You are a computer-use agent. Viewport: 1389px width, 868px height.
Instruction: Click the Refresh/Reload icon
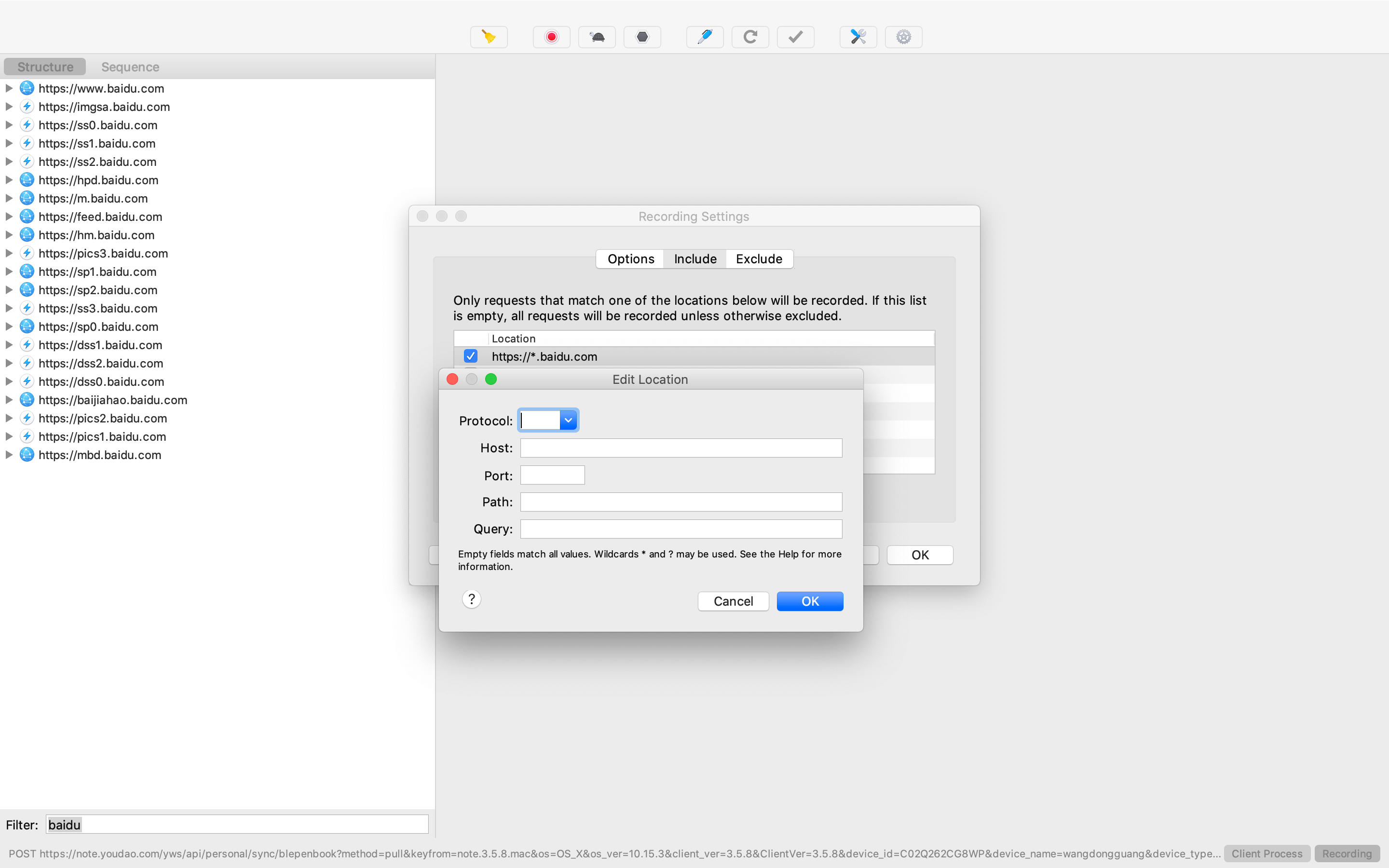point(750,37)
